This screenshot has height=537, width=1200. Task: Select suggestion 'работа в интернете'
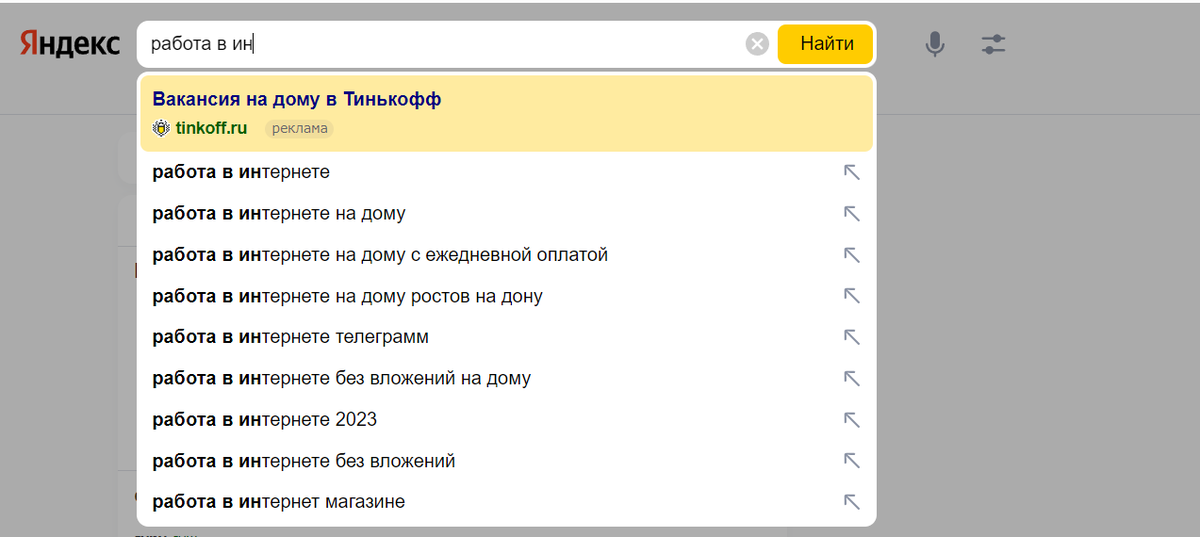(506, 172)
